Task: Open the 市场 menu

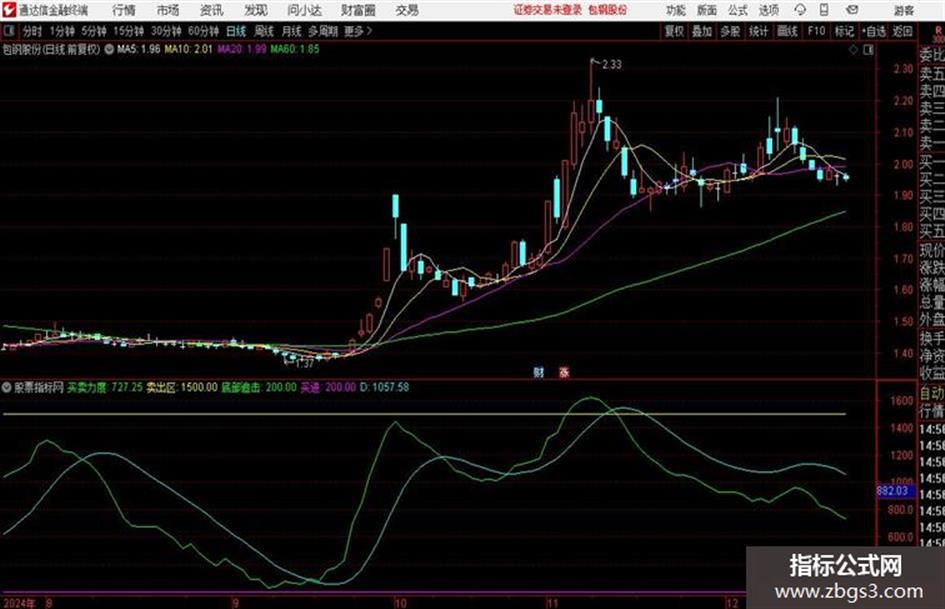Action: 168,10
